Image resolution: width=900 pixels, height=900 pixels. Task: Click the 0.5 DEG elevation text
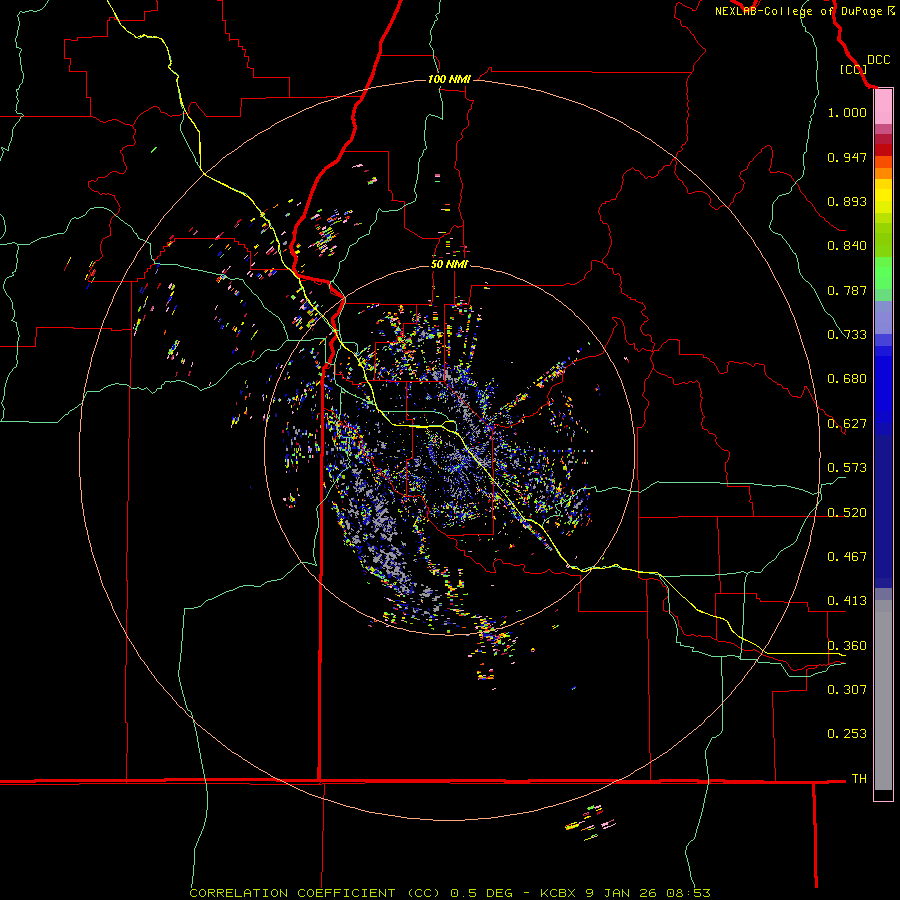point(480,893)
